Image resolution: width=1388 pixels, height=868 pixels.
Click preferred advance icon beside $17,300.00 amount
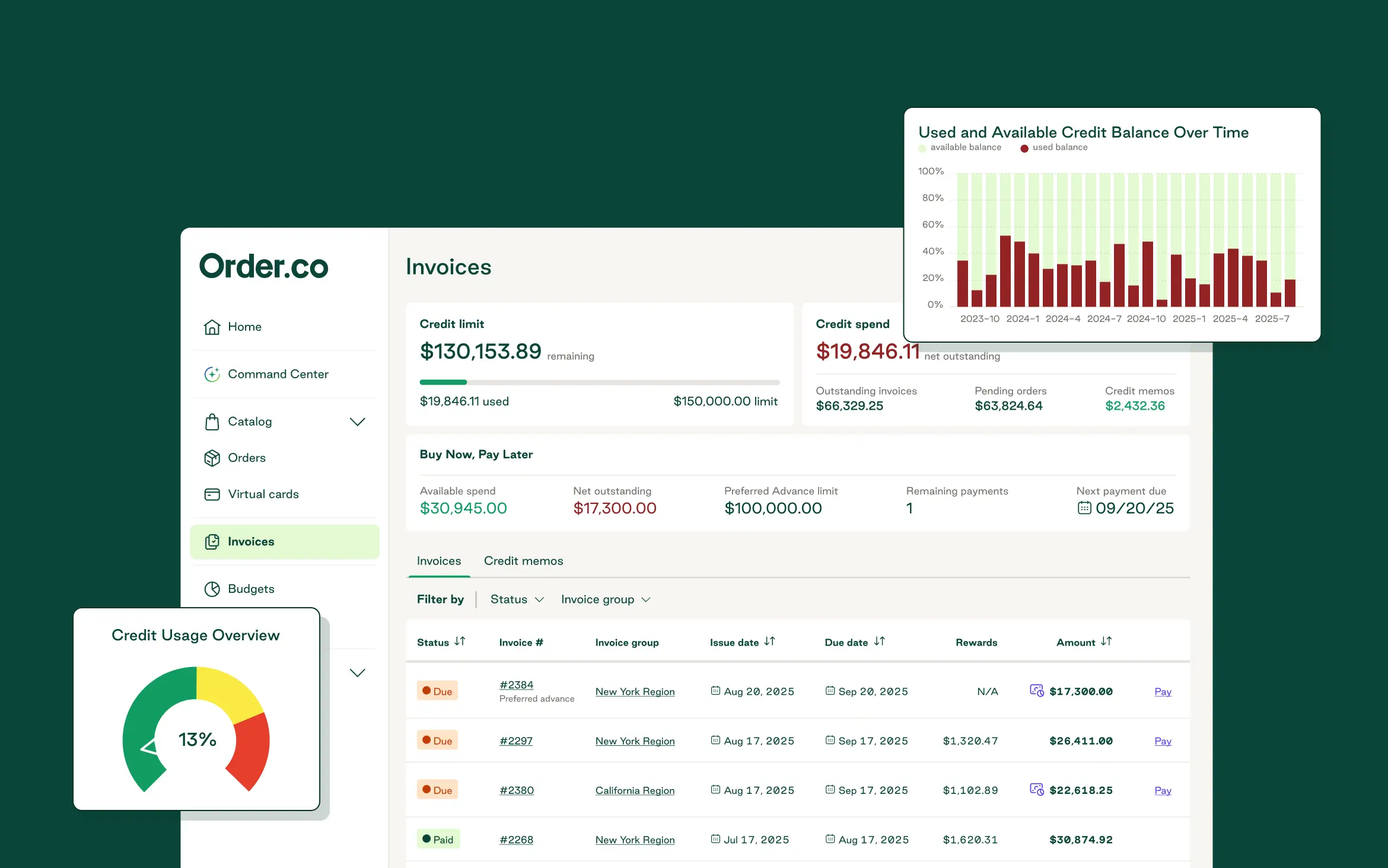click(1036, 691)
